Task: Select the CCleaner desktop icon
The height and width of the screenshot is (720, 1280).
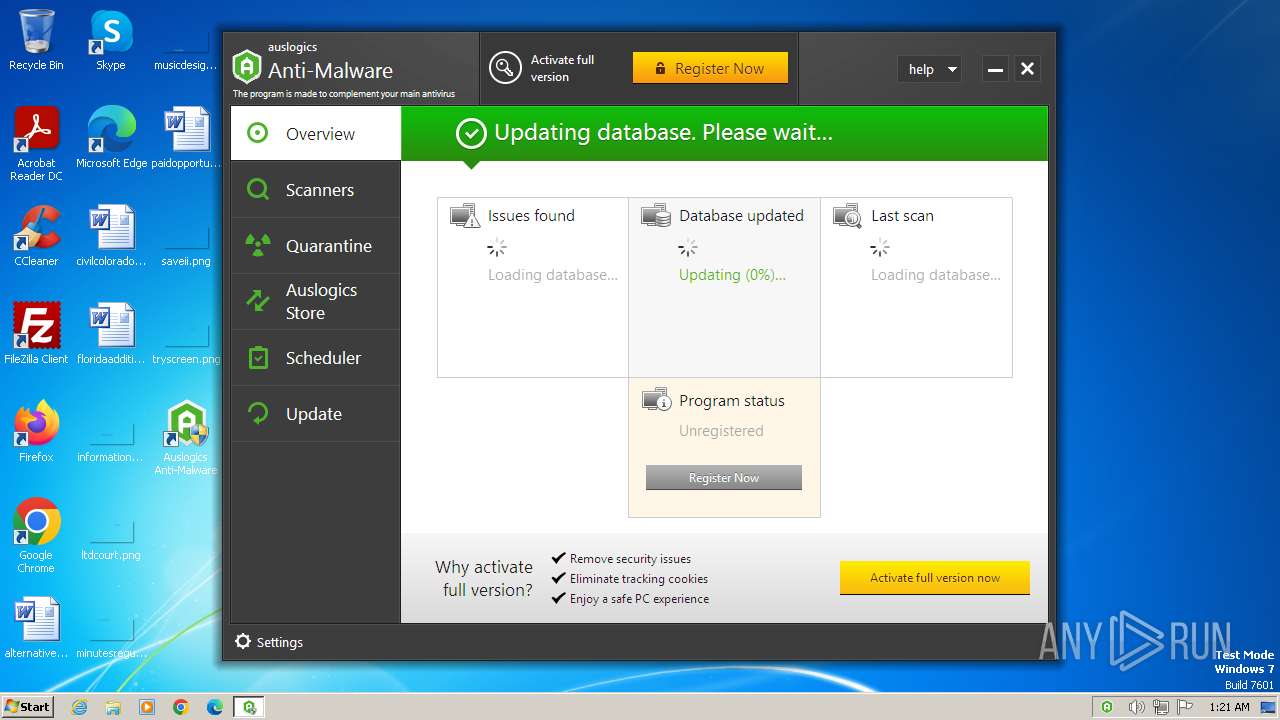Action: pyautogui.click(x=36, y=235)
